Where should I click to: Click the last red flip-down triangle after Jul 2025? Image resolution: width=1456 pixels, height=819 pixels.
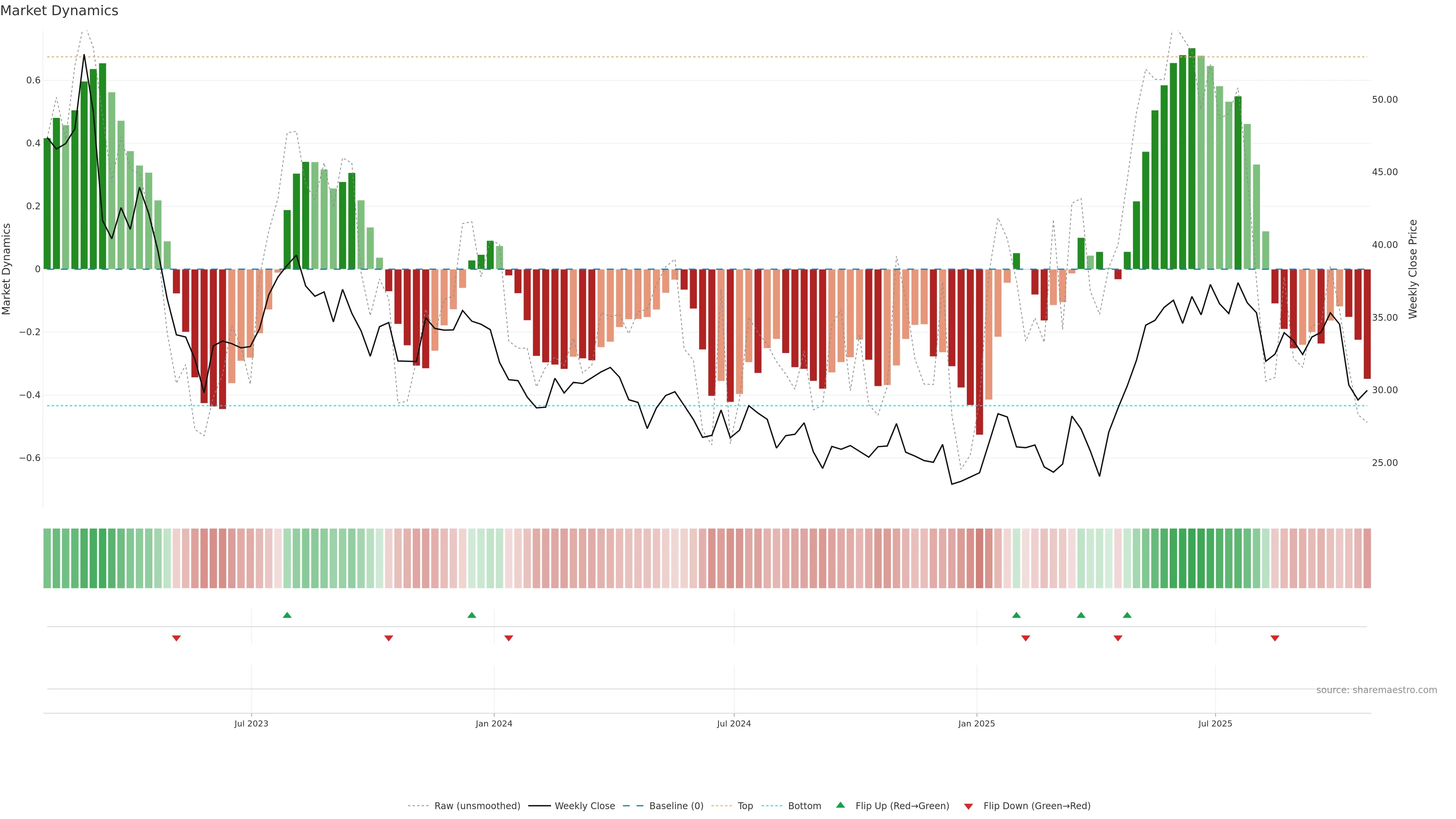tap(1274, 638)
